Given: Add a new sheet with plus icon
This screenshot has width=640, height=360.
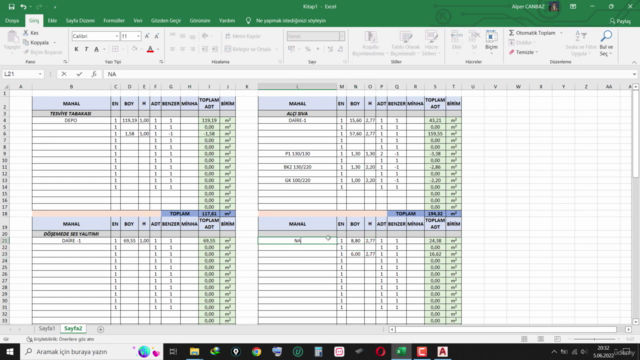Looking at the screenshot, I should tap(100, 329).
